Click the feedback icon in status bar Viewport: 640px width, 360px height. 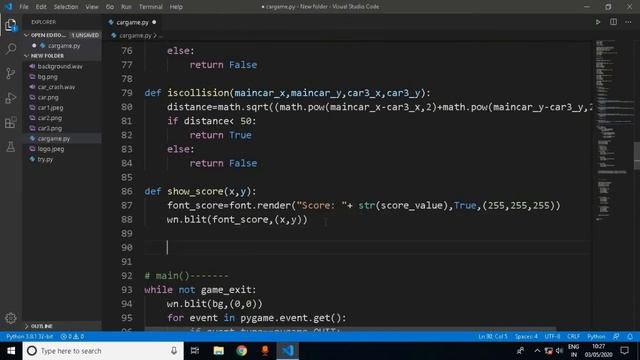(616, 336)
